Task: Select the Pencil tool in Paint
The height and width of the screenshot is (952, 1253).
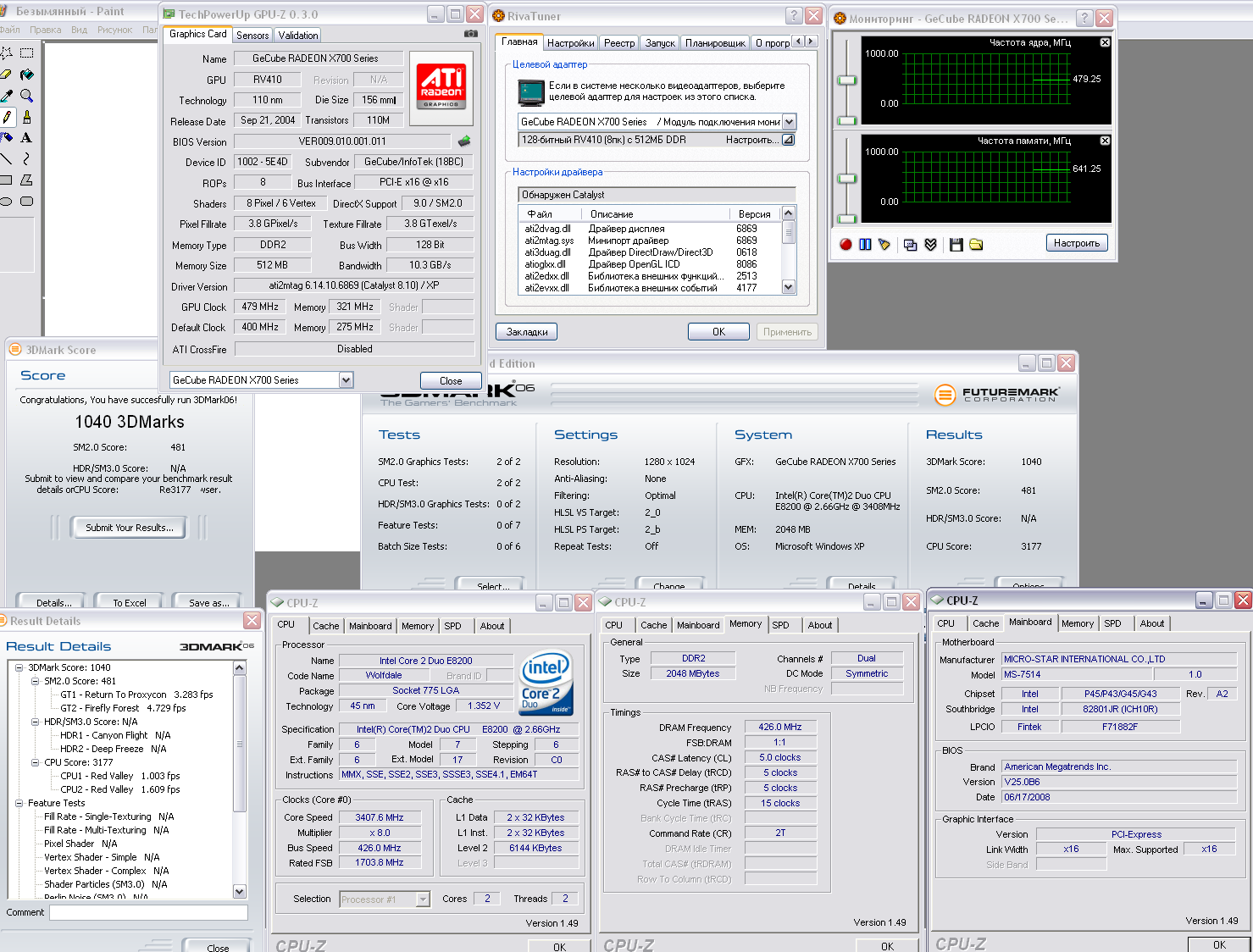Action: coord(6,117)
